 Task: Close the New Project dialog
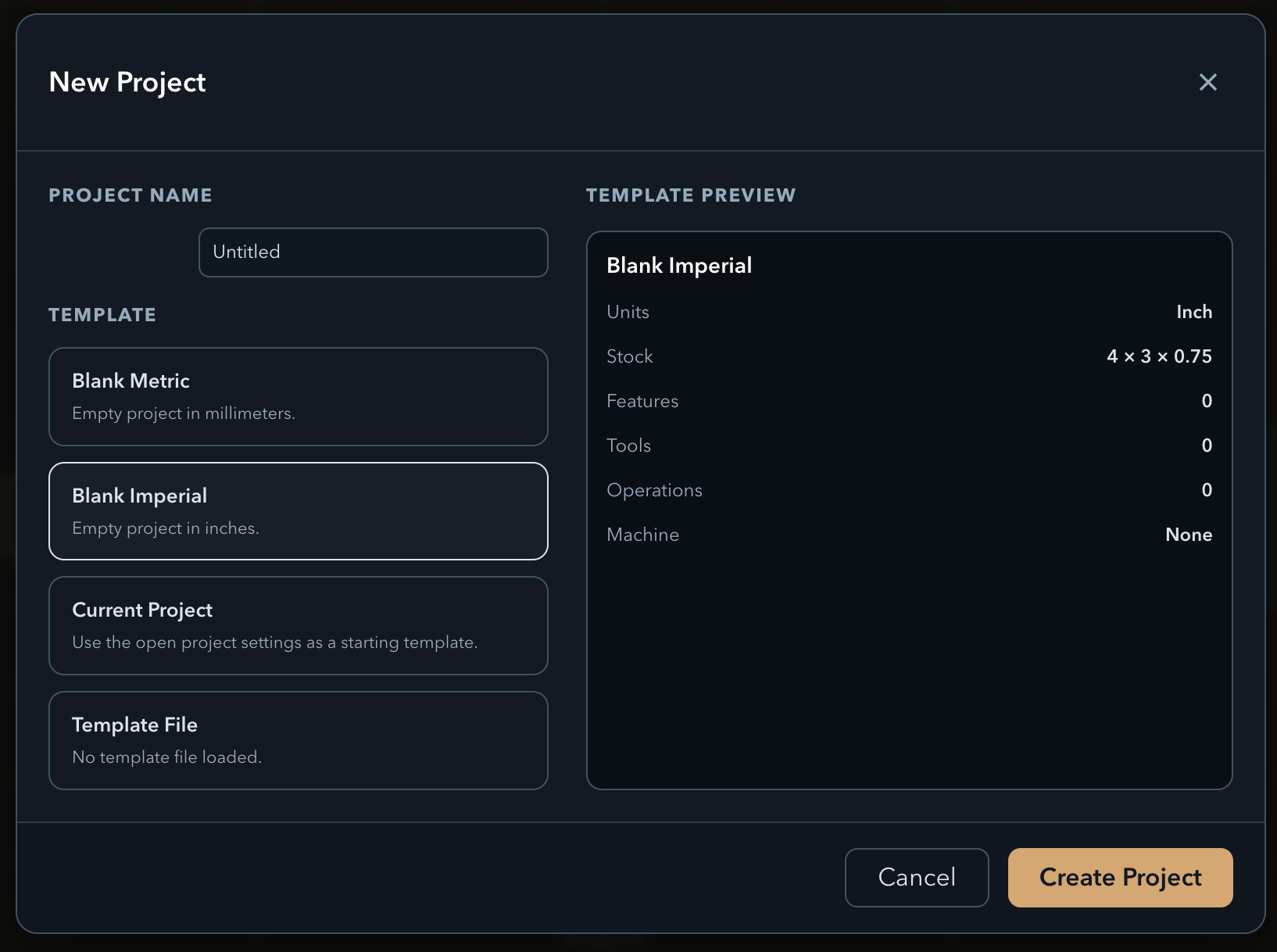[1208, 82]
